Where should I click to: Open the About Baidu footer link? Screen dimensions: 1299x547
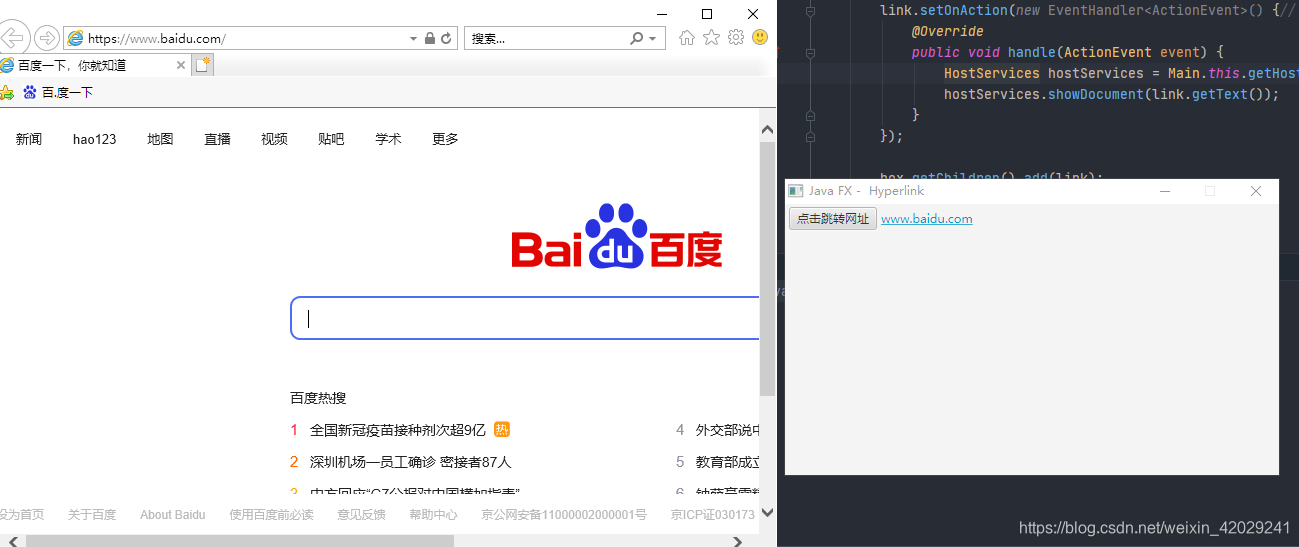173,515
